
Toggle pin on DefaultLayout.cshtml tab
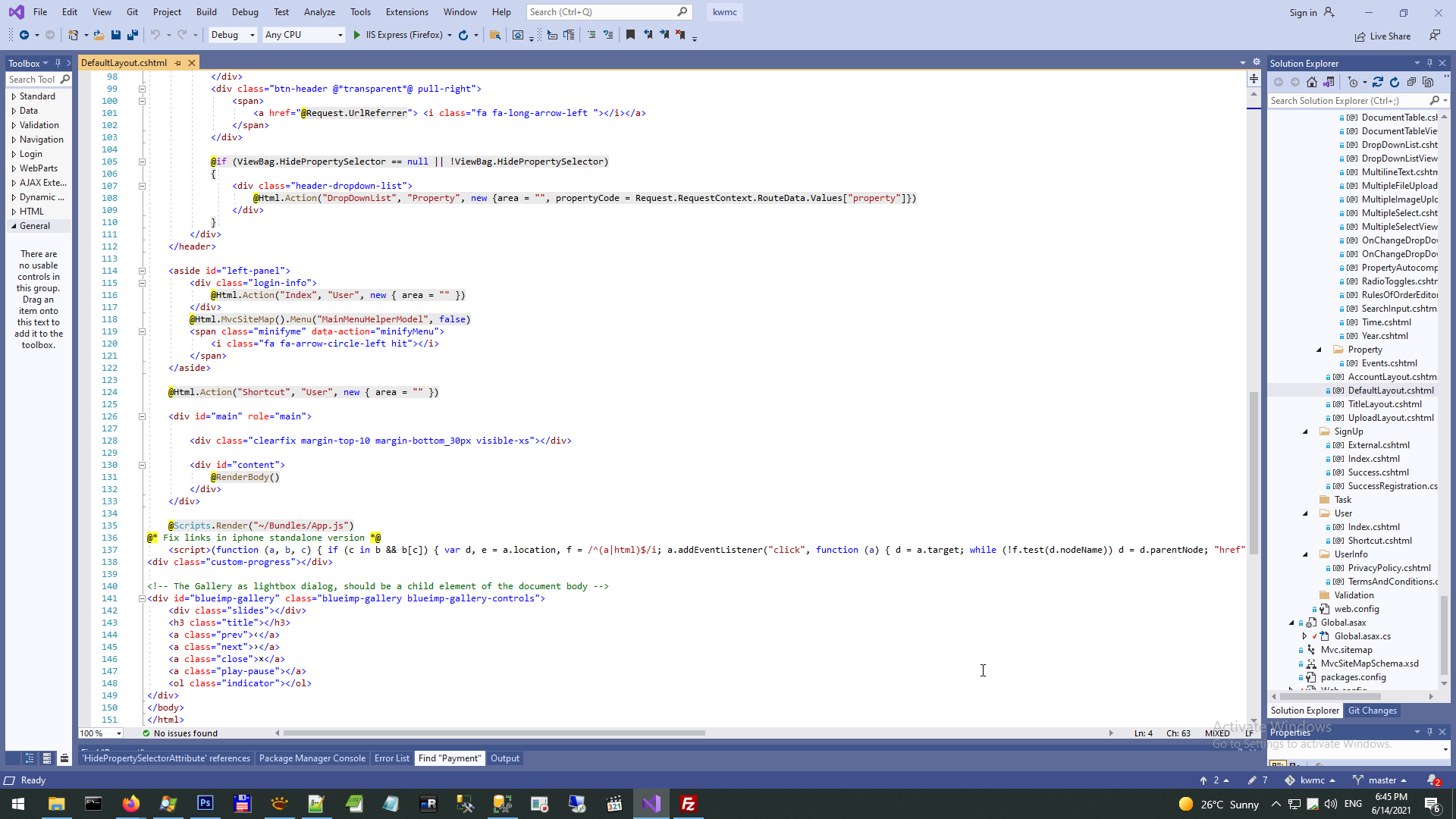click(x=178, y=63)
